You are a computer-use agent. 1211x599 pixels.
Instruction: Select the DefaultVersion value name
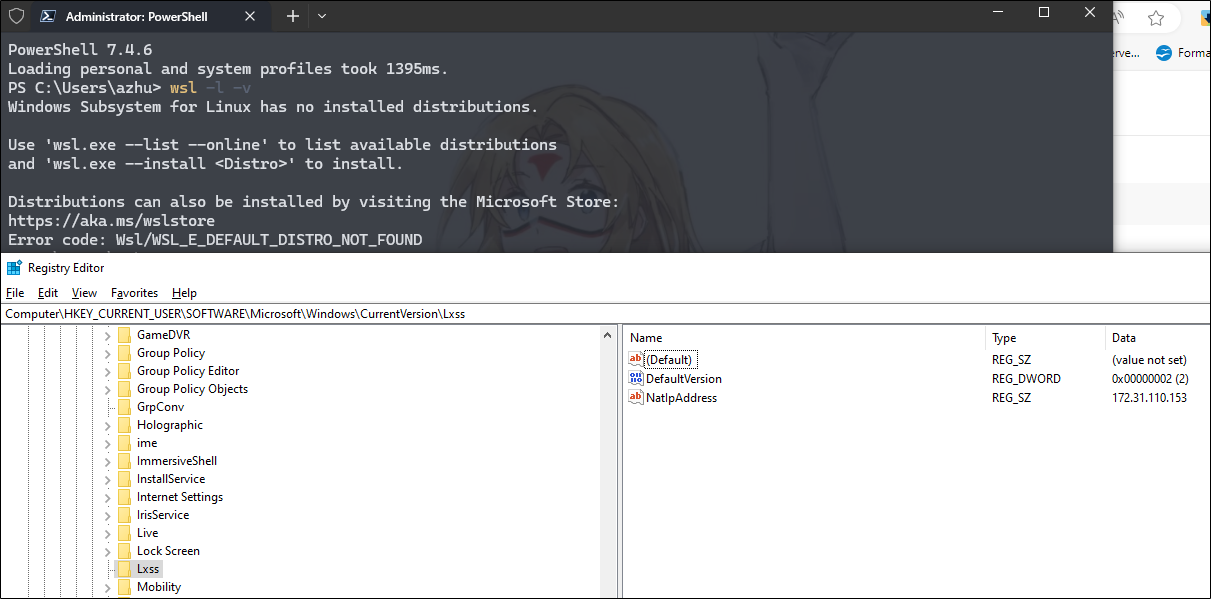[x=683, y=379]
